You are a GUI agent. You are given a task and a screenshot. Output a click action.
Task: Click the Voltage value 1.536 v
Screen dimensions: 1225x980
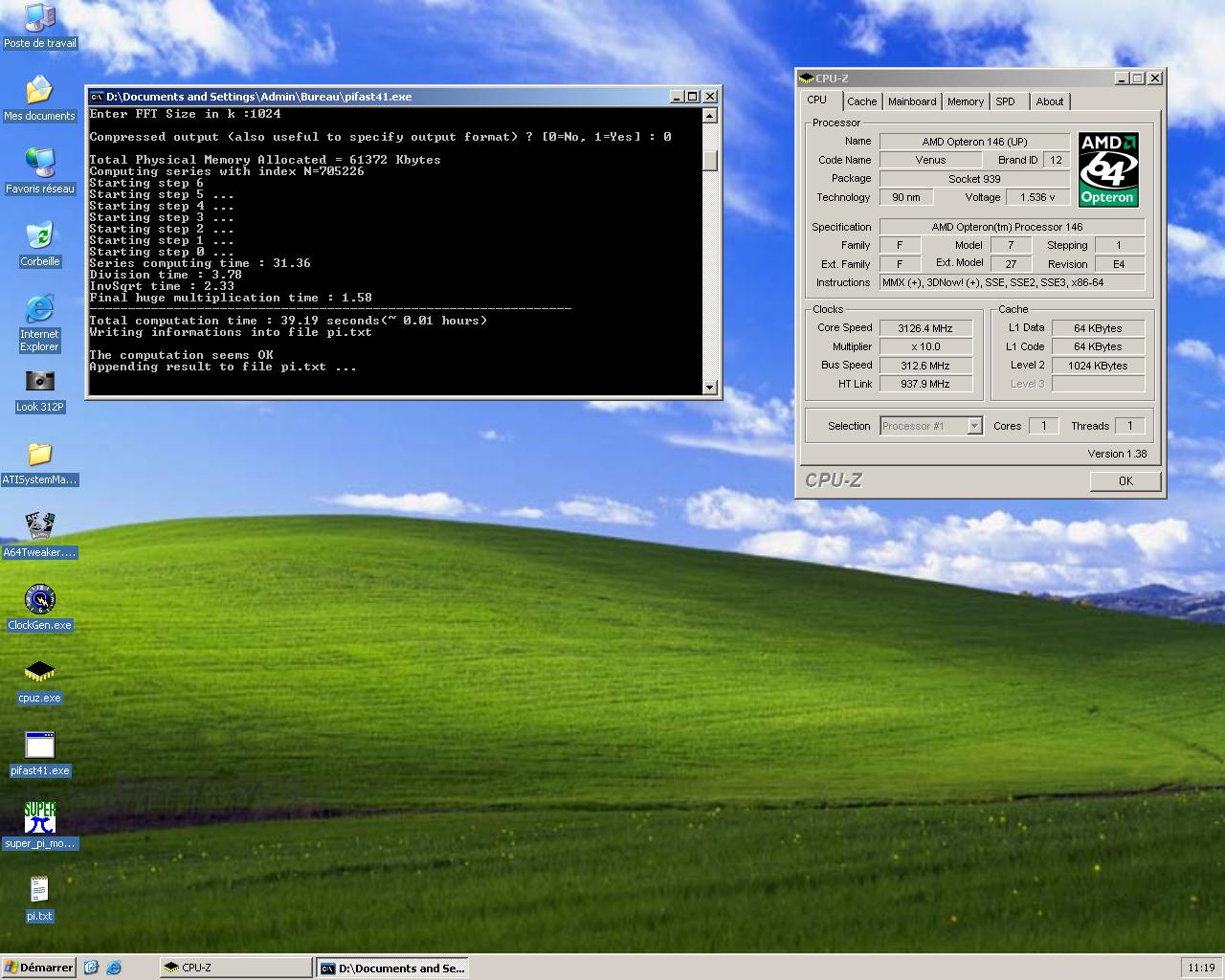[1037, 197]
